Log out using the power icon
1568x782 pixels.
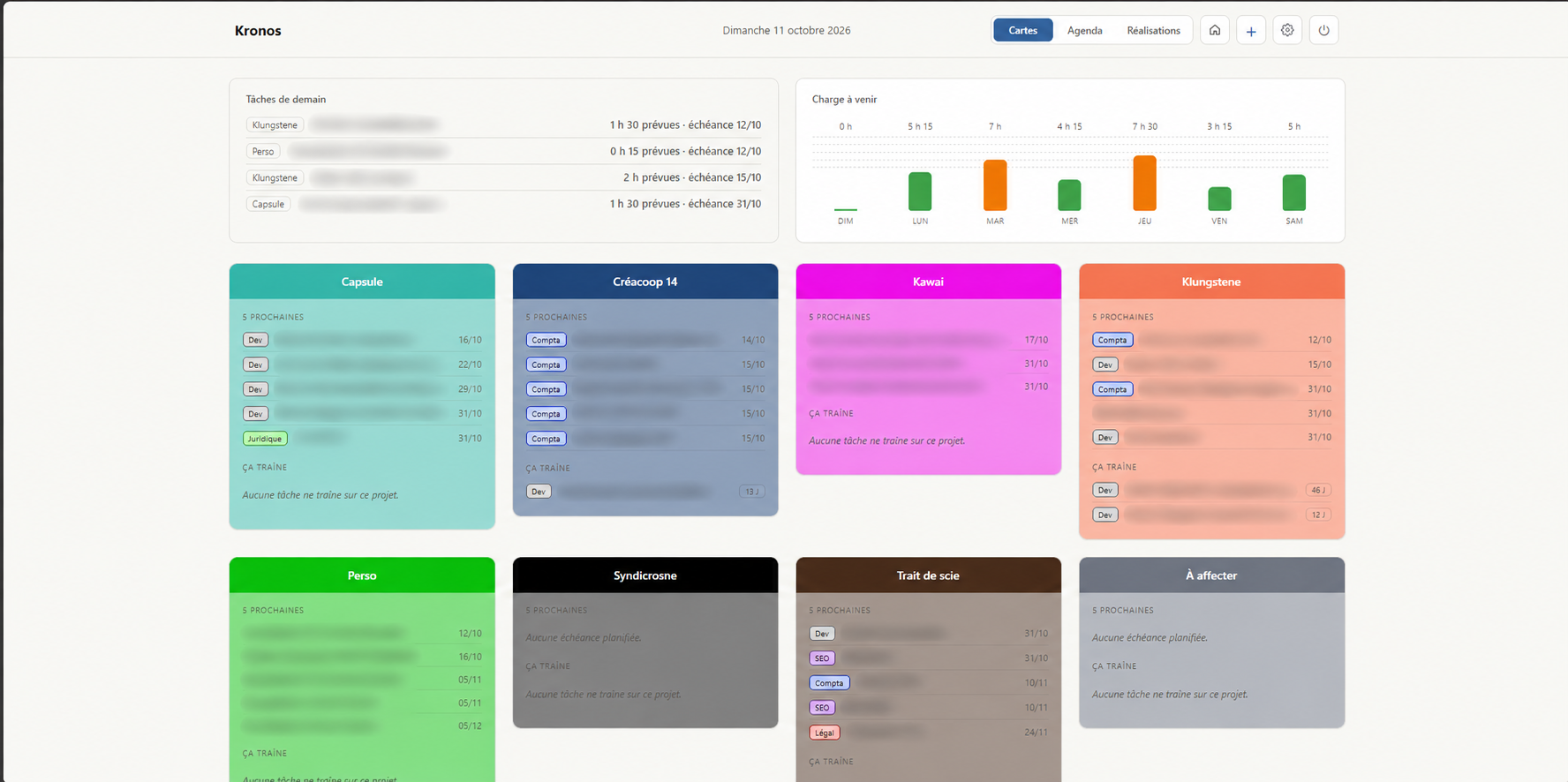point(1323,30)
